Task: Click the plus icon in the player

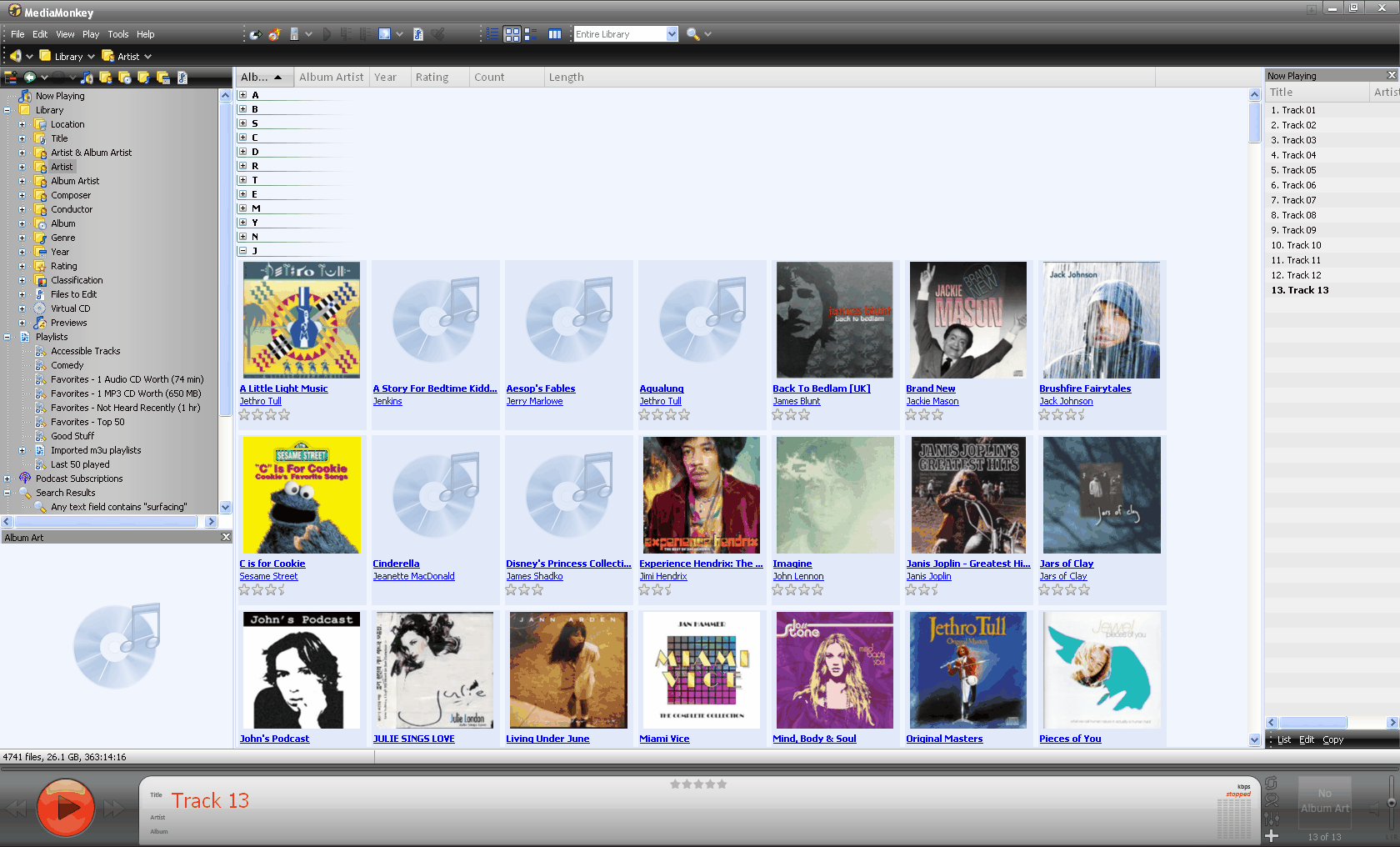Action: coord(1271,836)
